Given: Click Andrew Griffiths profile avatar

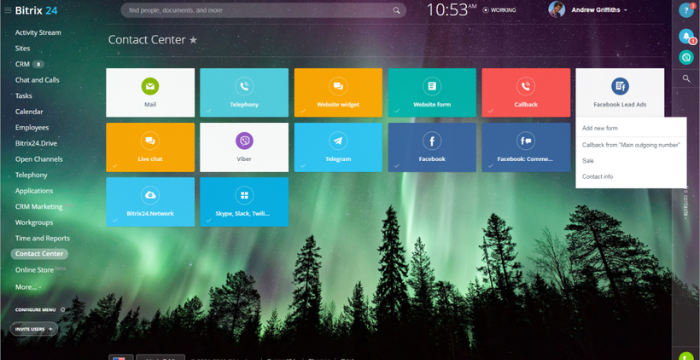Looking at the screenshot, I should click(x=556, y=9).
